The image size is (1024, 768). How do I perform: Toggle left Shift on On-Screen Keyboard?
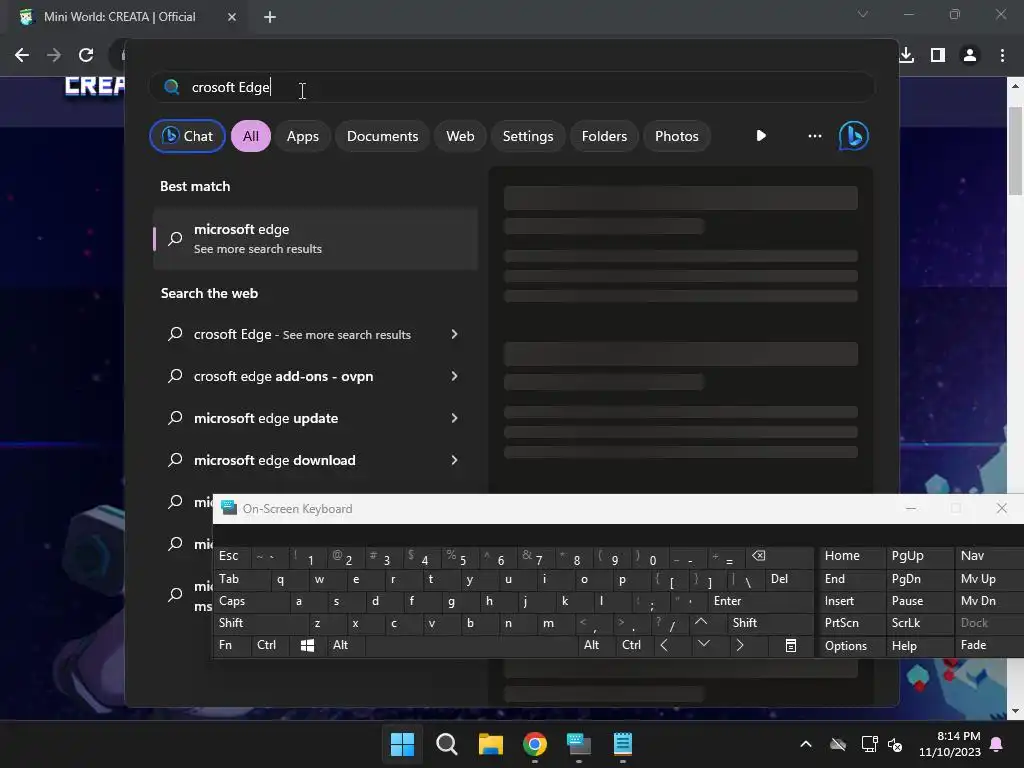coord(261,623)
